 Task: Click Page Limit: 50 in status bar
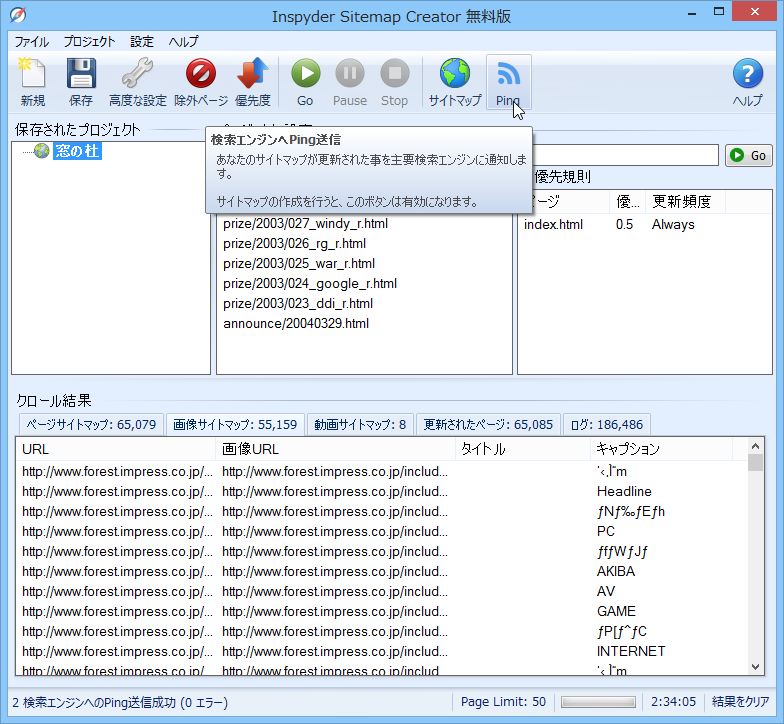pos(503,702)
